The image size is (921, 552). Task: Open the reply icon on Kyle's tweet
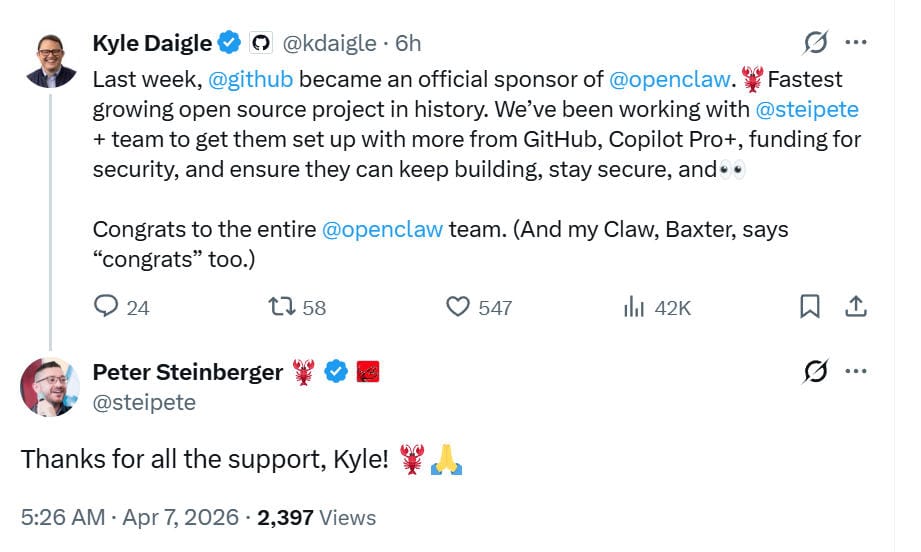(106, 307)
